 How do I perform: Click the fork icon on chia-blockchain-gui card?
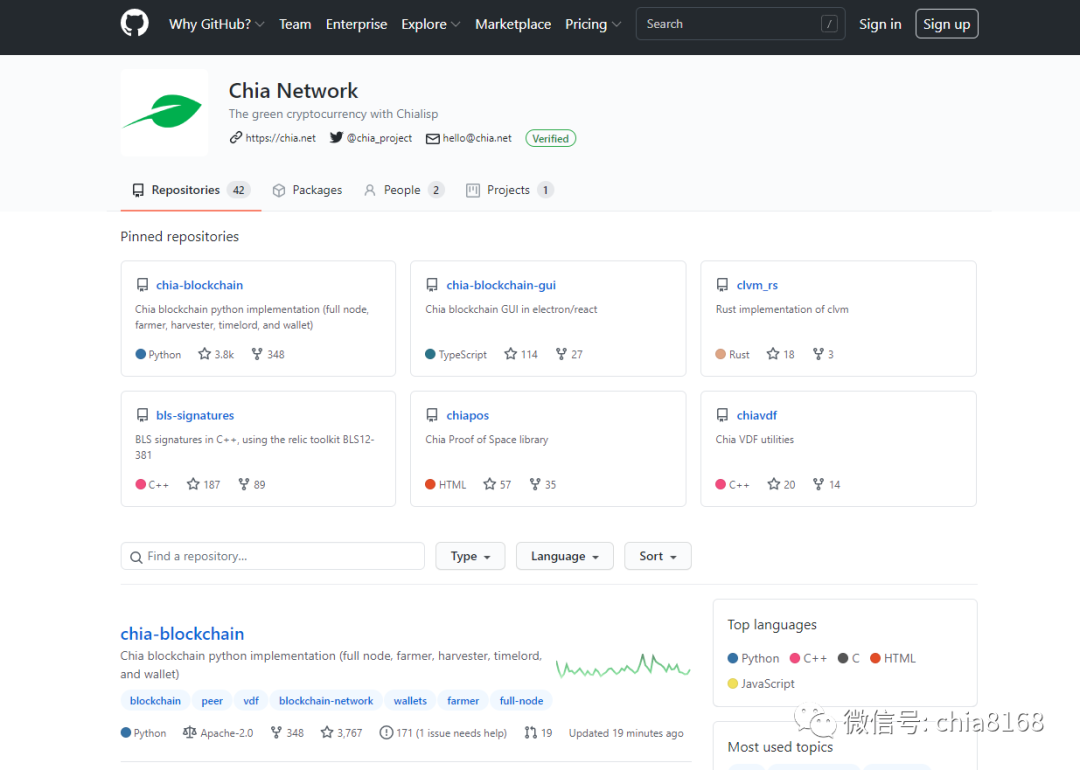(561, 354)
